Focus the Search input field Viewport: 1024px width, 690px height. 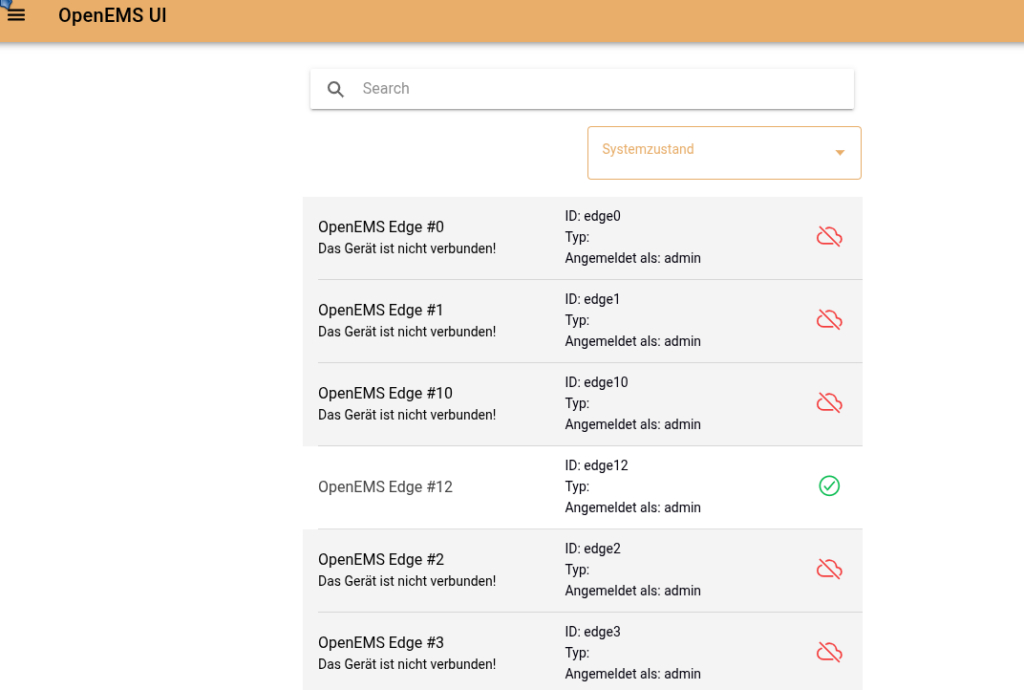pos(600,89)
